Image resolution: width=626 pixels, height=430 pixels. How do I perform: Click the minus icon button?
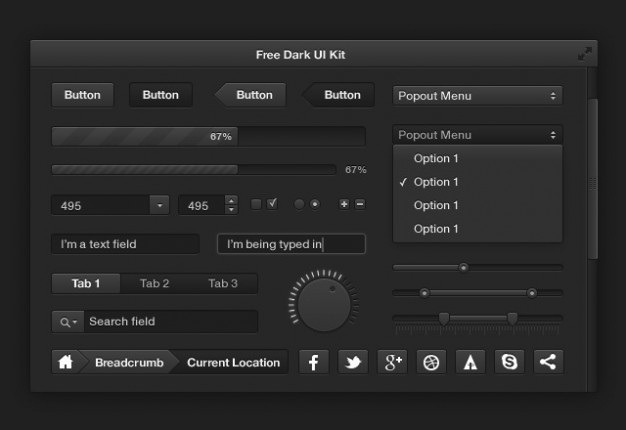pyautogui.click(x=360, y=204)
